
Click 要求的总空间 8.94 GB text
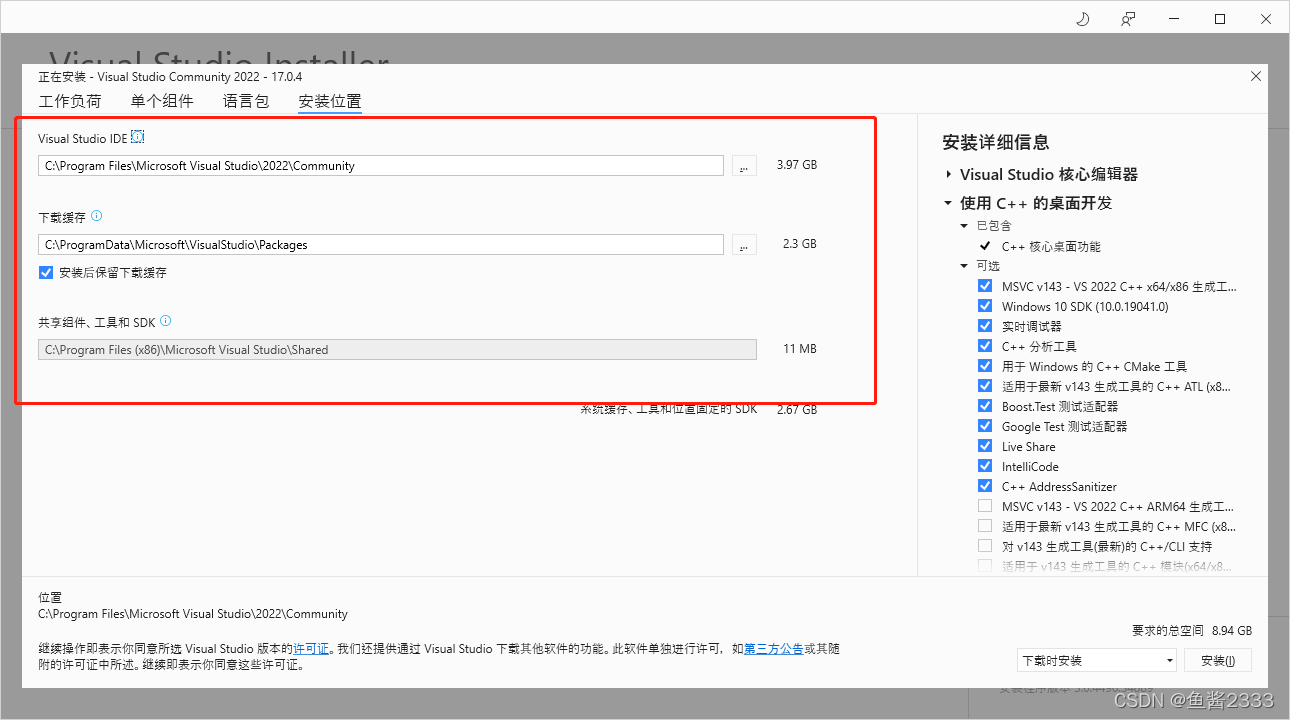[1192, 631]
